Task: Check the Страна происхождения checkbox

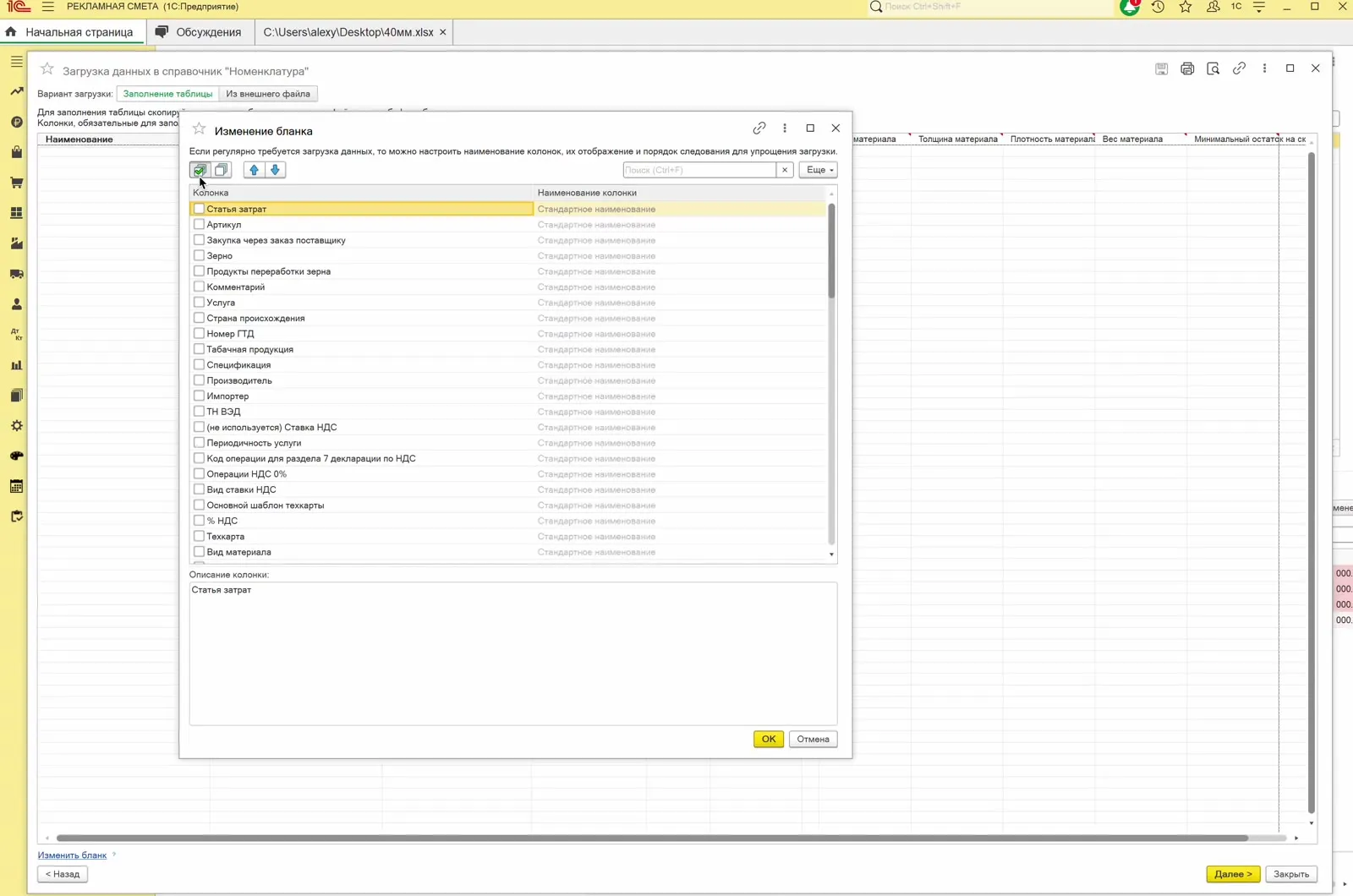Action: pos(199,318)
